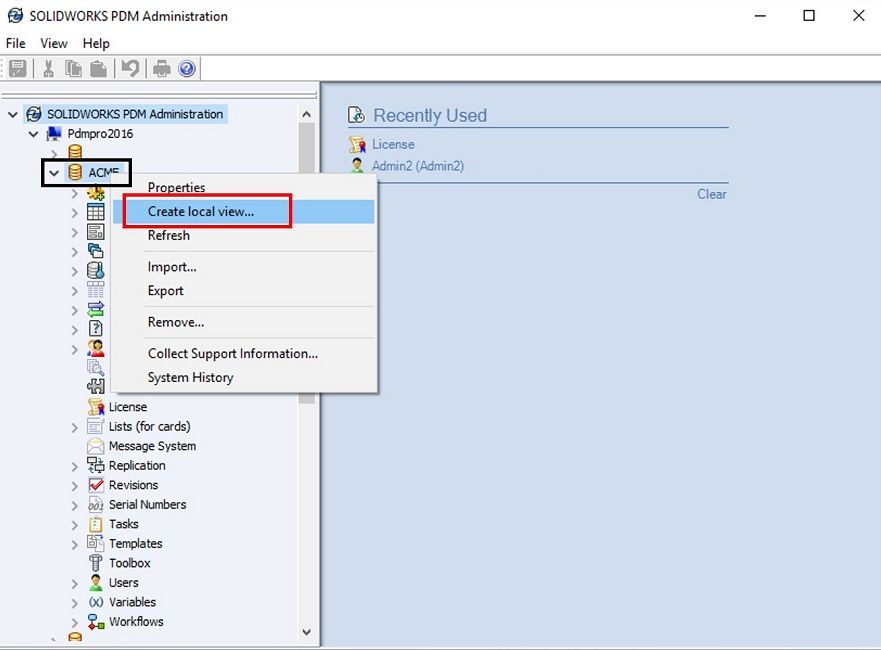Image resolution: width=881 pixels, height=650 pixels.
Task: Select Export in the context menu
Action: pyautogui.click(x=166, y=291)
